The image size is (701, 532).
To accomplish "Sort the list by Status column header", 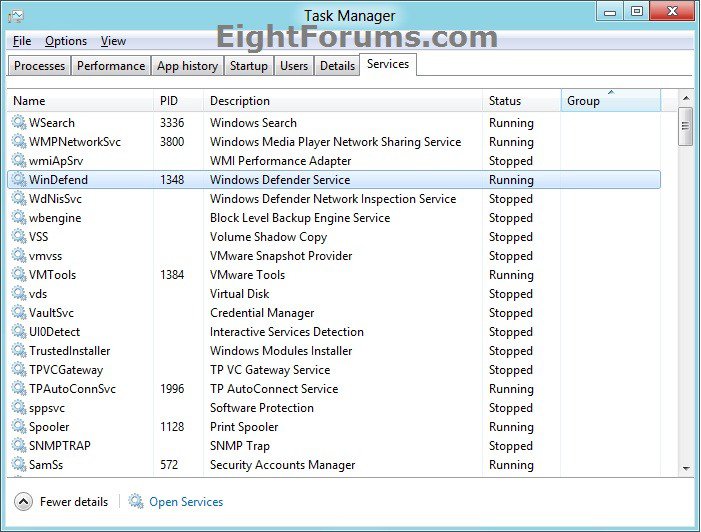I will 520,101.
